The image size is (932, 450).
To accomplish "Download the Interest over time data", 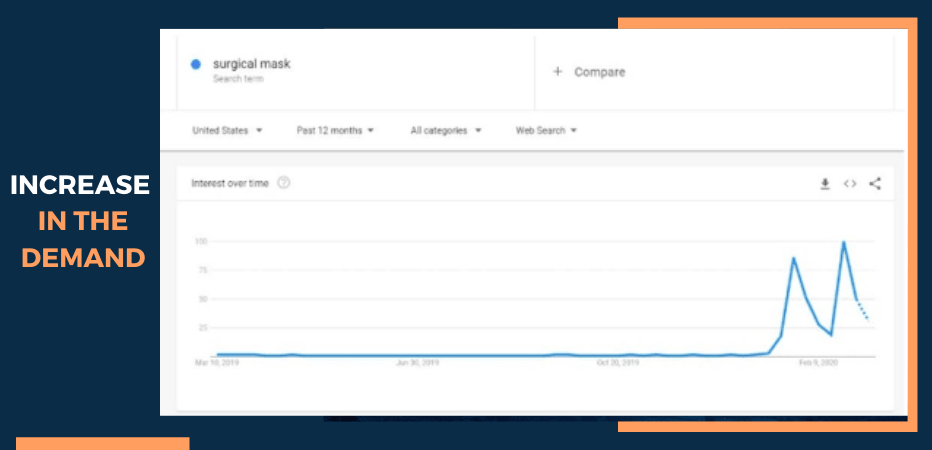I will pos(825,184).
